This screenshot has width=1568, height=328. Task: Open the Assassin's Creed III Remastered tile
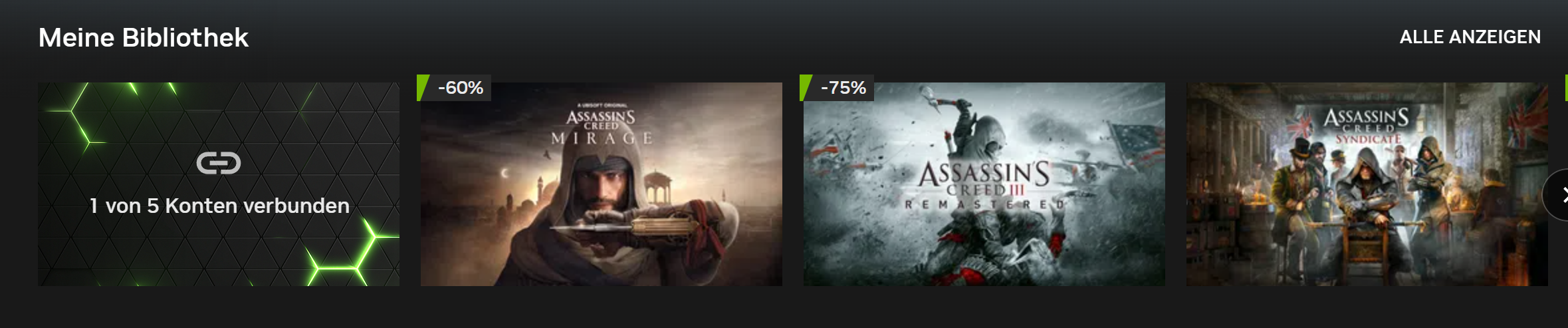pyautogui.click(x=984, y=184)
